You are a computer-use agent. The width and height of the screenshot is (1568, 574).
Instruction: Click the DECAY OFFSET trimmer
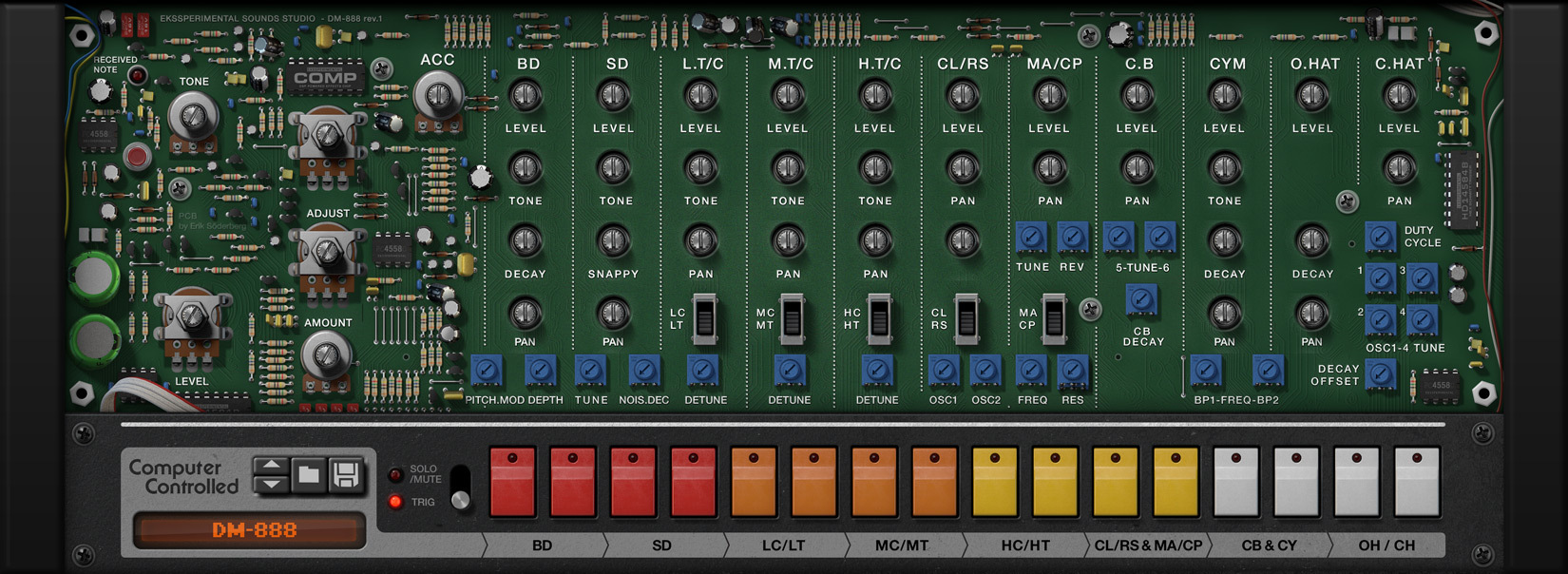[1380, 374]
